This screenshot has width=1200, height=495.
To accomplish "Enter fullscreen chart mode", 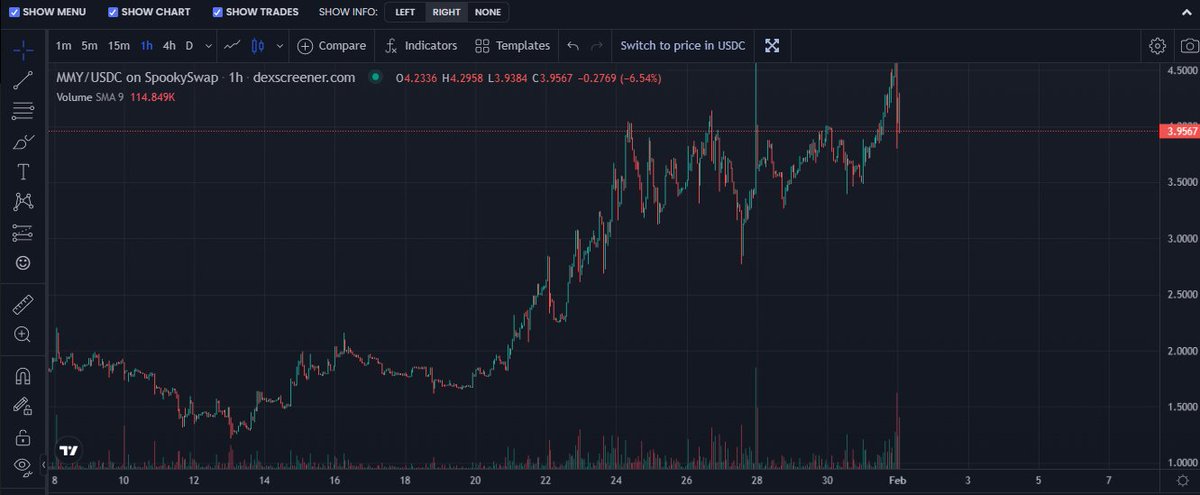I will [772, 45].
